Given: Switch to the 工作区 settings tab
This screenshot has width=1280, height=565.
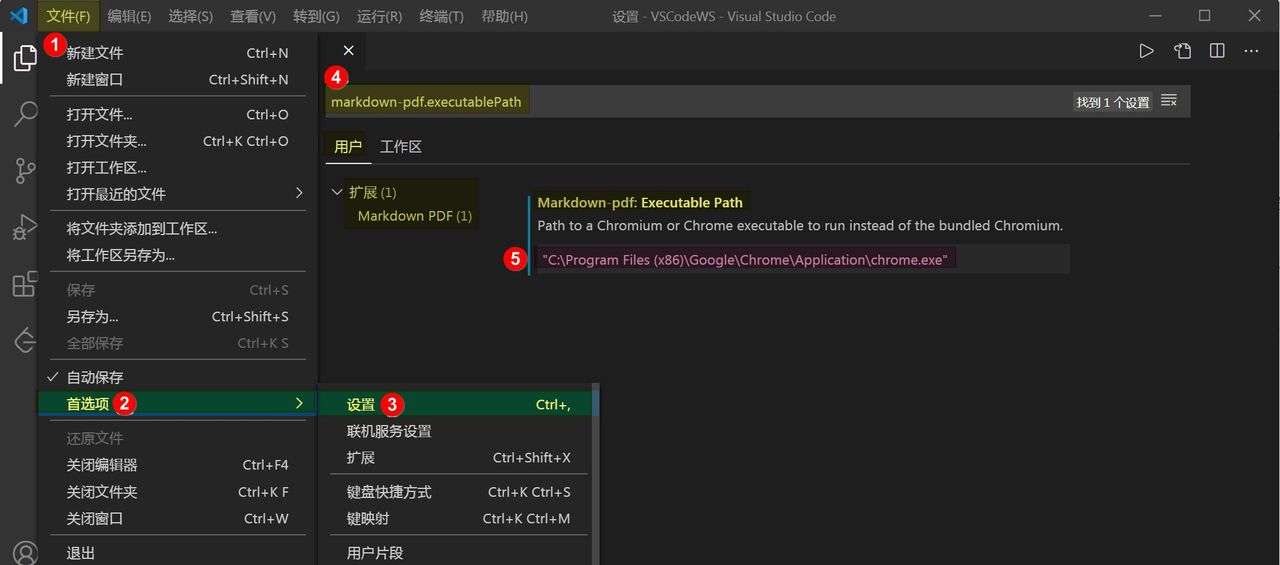Looking at the screenshot, I should point(401,146).
